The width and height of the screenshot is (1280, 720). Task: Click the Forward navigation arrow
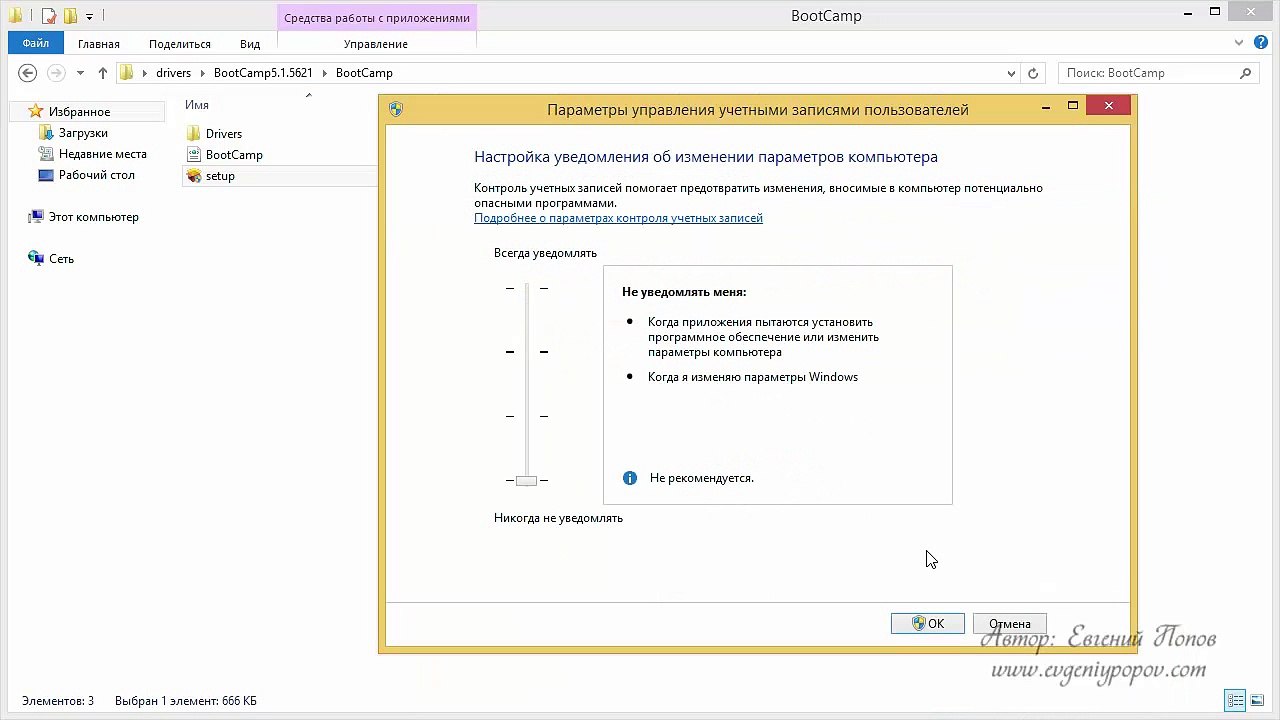pos(57,73)
